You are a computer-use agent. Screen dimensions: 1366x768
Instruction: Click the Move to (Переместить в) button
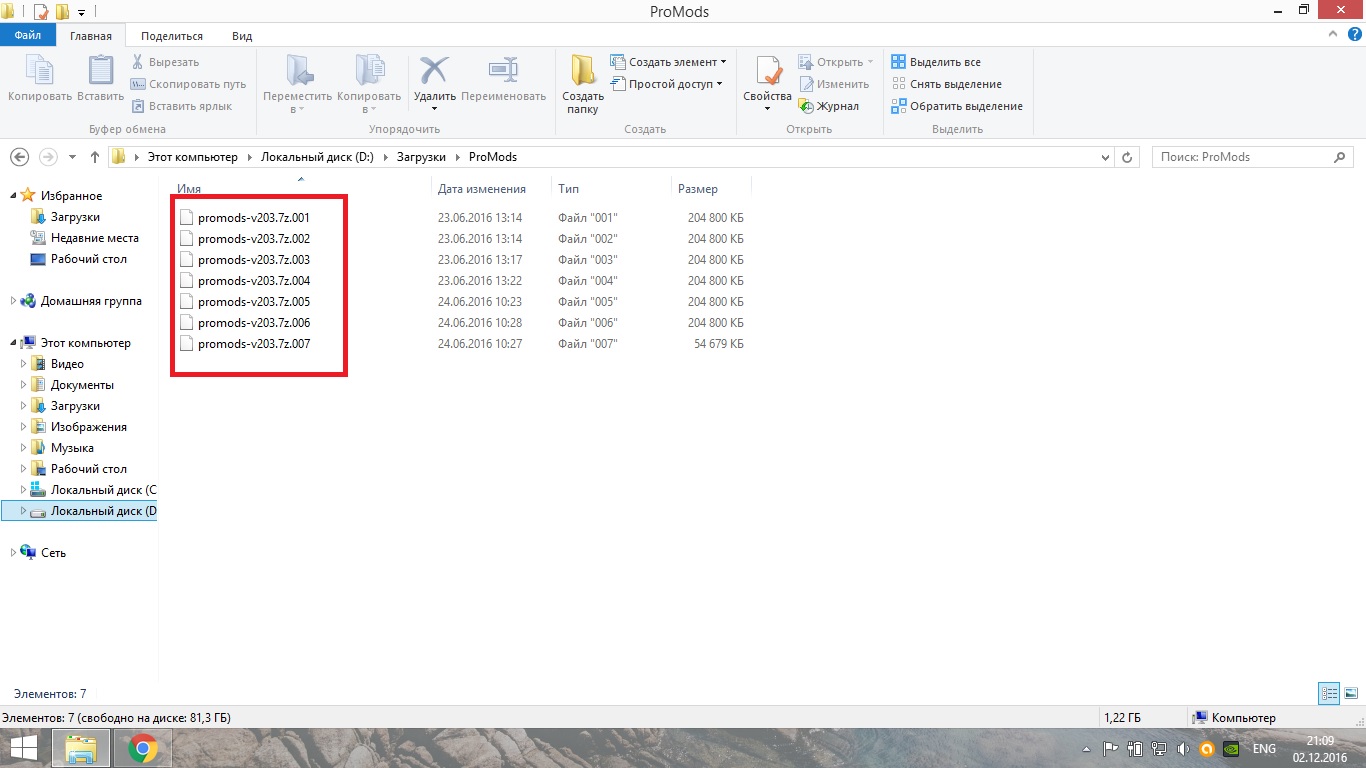(297, 84)
